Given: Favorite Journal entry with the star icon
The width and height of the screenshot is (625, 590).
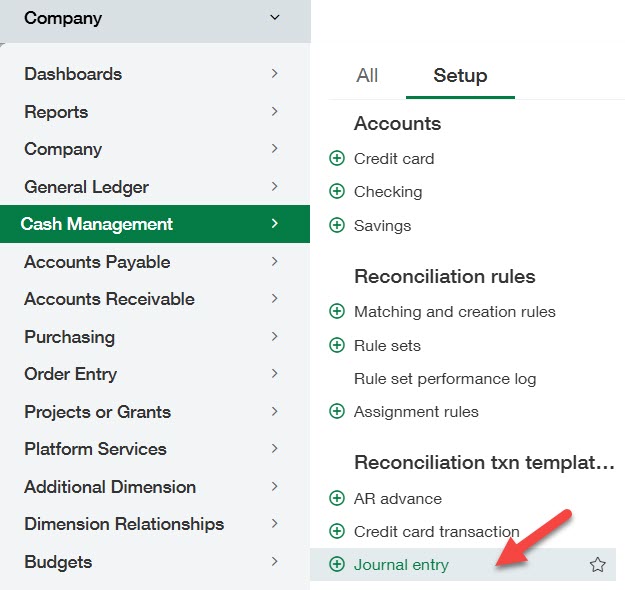Looking at the screenshot, I should [x=597, y=565].
